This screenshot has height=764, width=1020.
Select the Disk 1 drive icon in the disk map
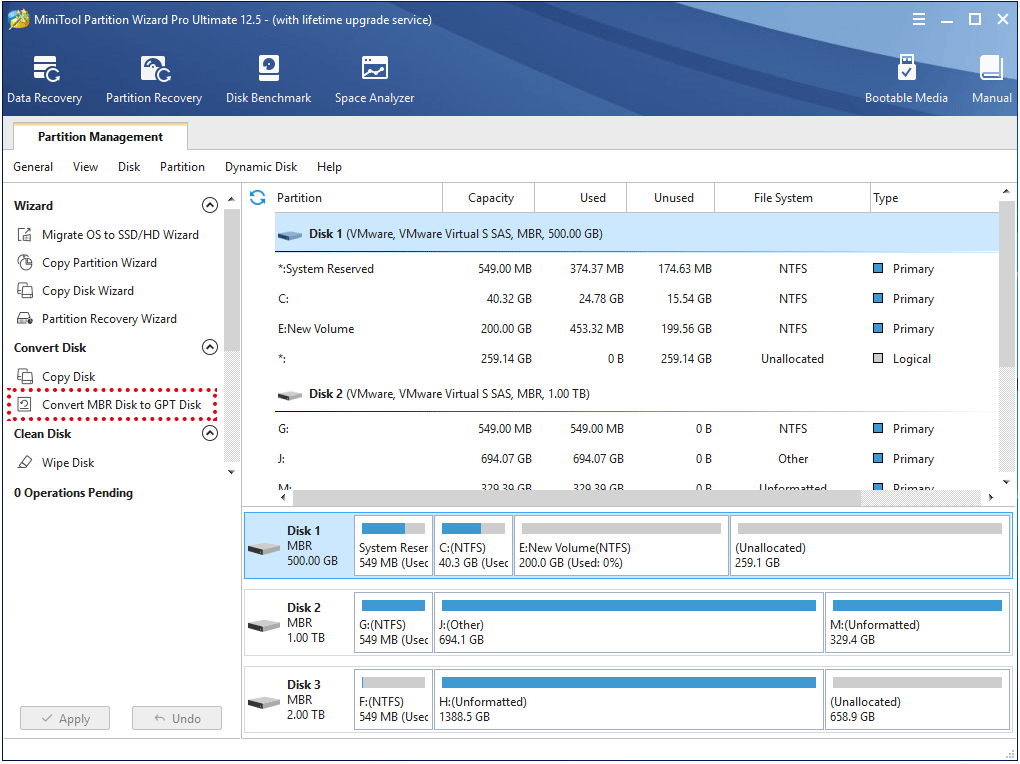(264, 549)
